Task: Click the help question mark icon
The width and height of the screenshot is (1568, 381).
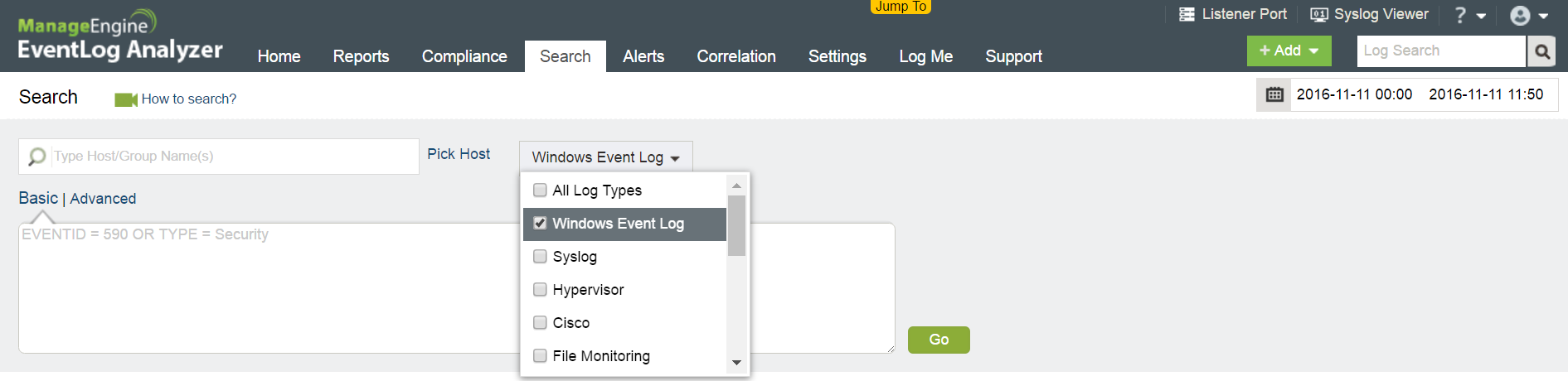Action: point(1460,15)
